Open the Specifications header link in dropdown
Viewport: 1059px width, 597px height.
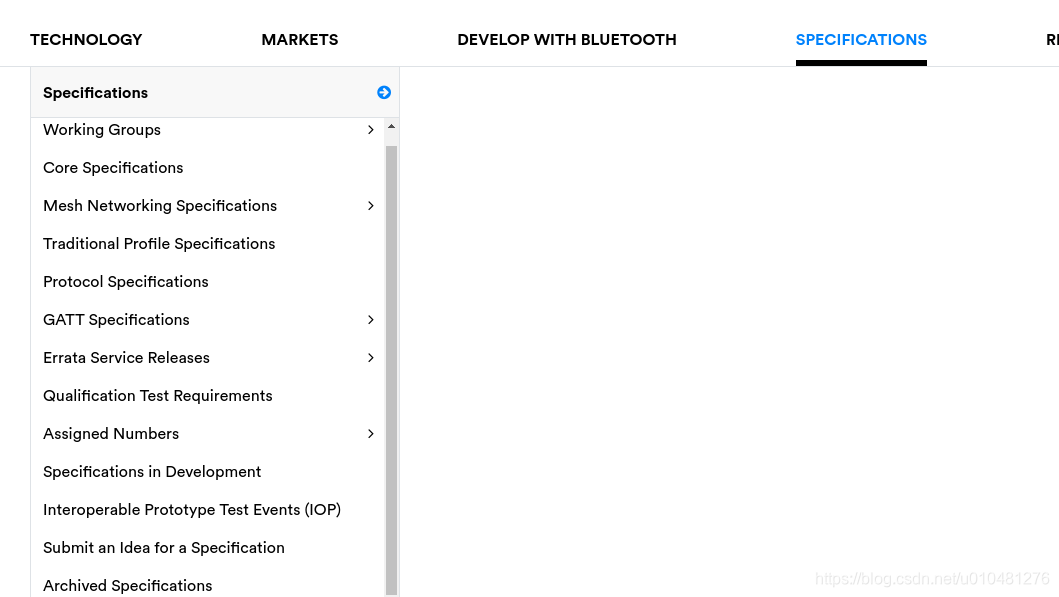95,93
